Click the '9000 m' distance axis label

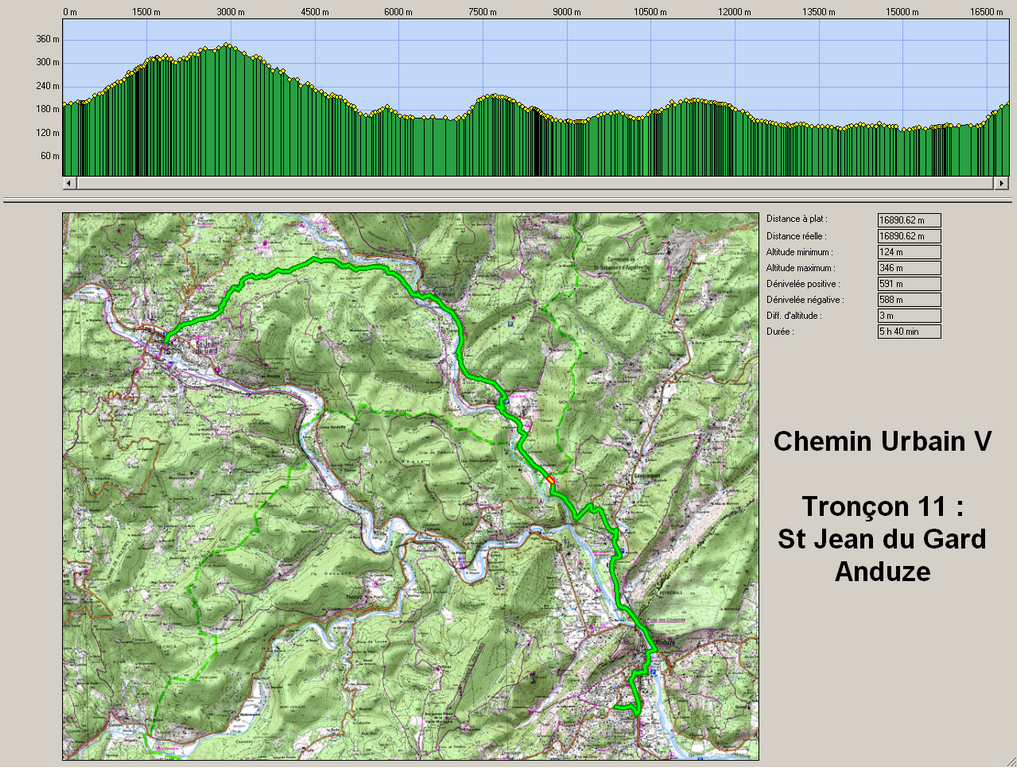[566, 12]
